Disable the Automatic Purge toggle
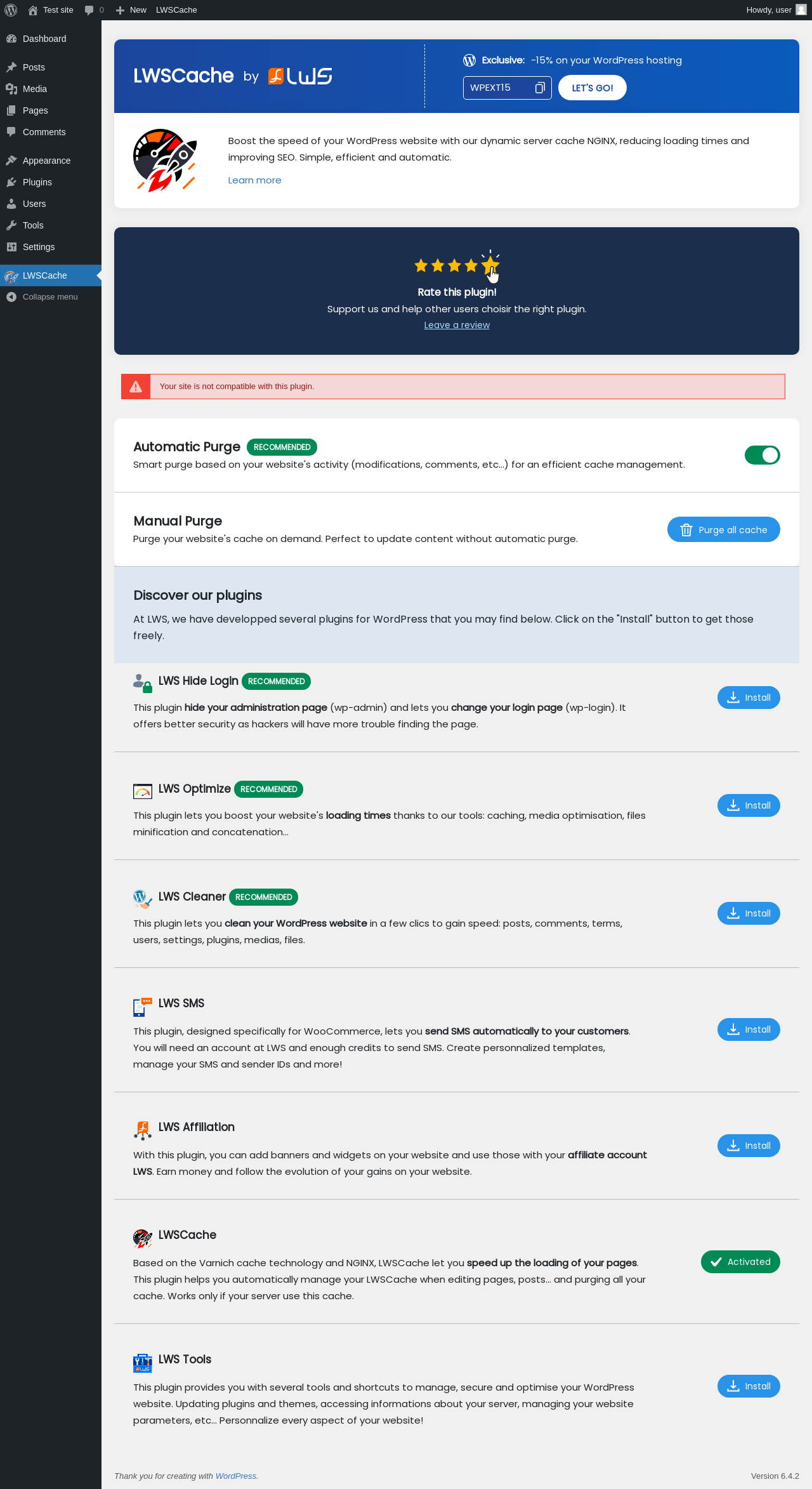 tap(762, 455)
